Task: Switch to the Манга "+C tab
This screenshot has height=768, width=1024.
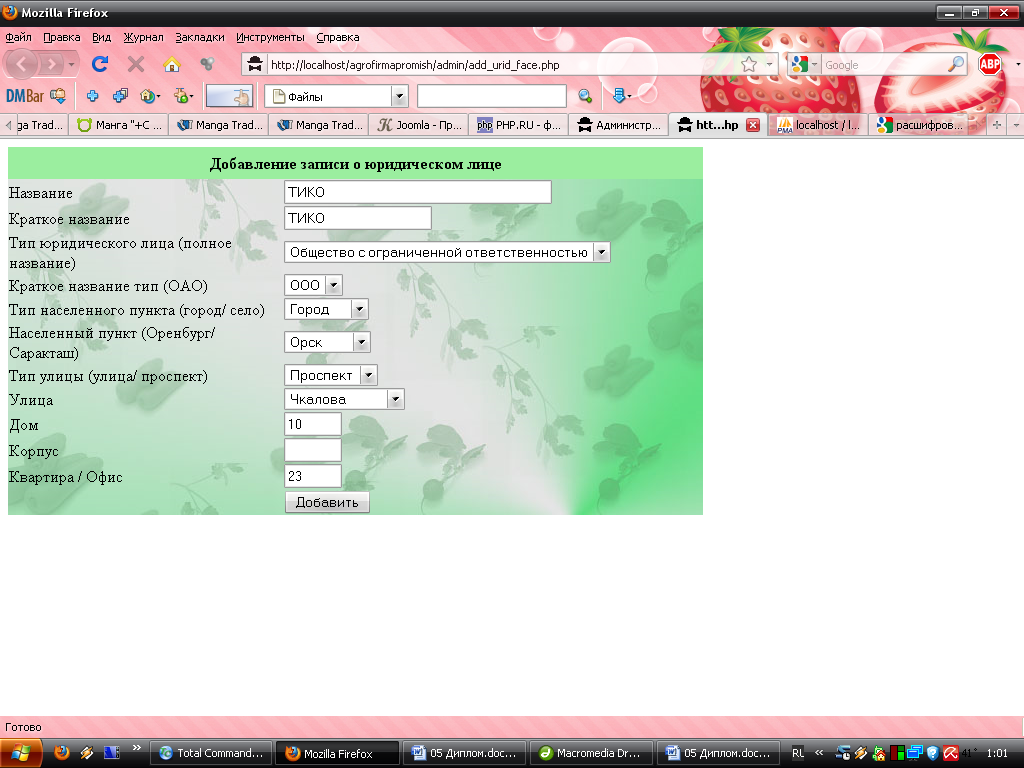Action: tap(119, 125)
